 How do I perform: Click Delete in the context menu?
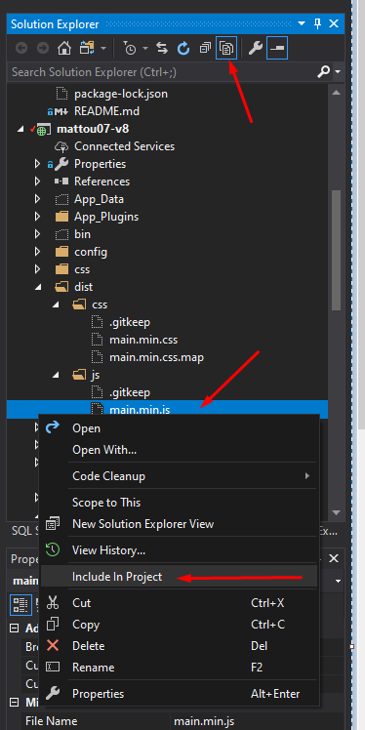point(88,646)
